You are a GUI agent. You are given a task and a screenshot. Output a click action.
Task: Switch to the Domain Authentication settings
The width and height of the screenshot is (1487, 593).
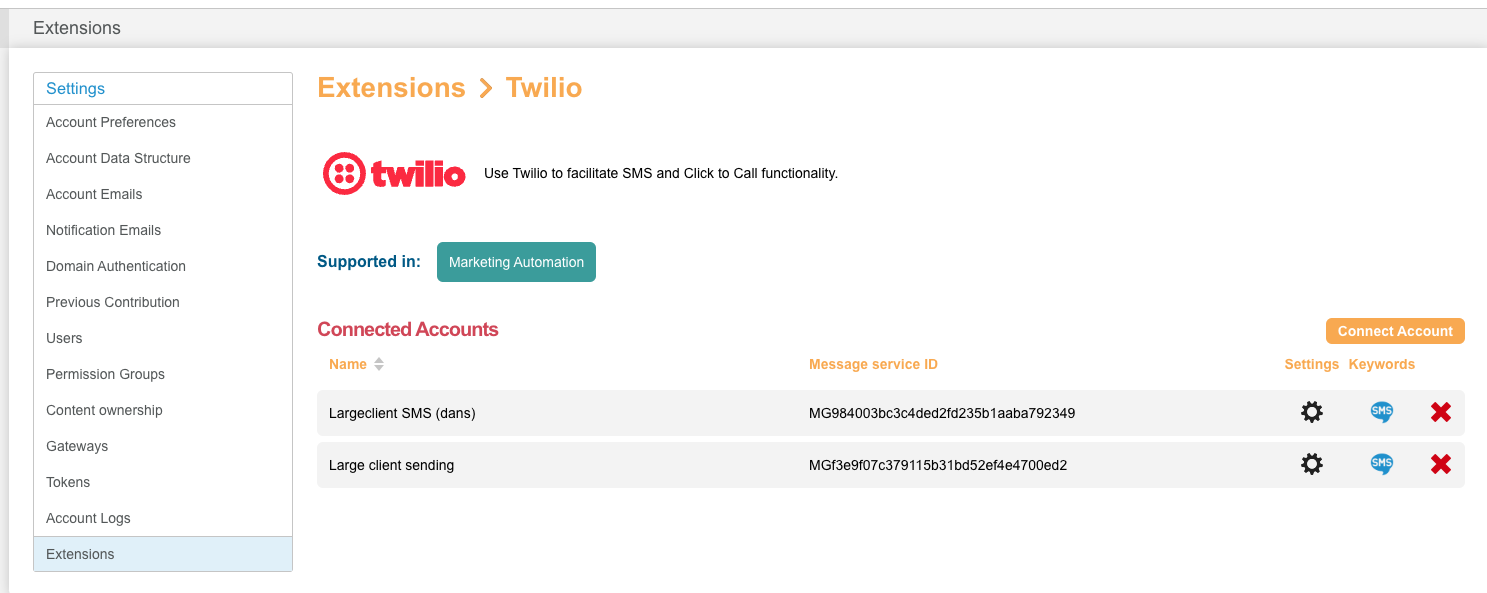(x=116, y=266)
